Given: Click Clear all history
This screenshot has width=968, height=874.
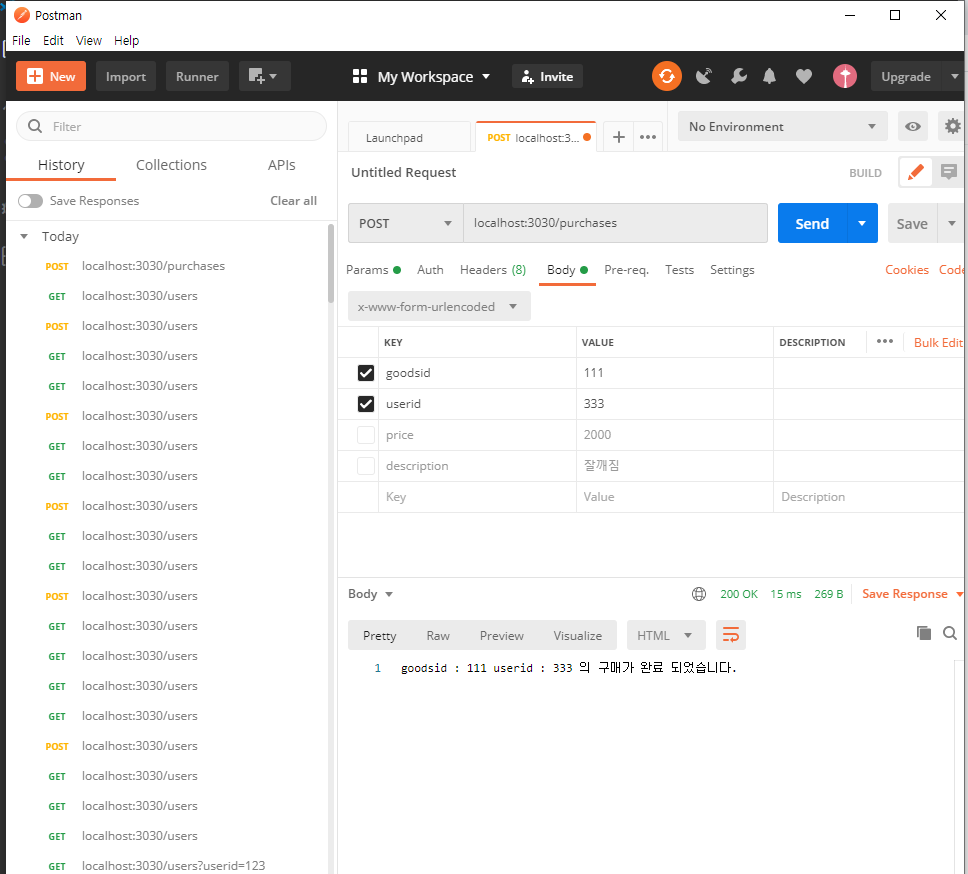Looking at the screenshot, I should pos(293,201).
